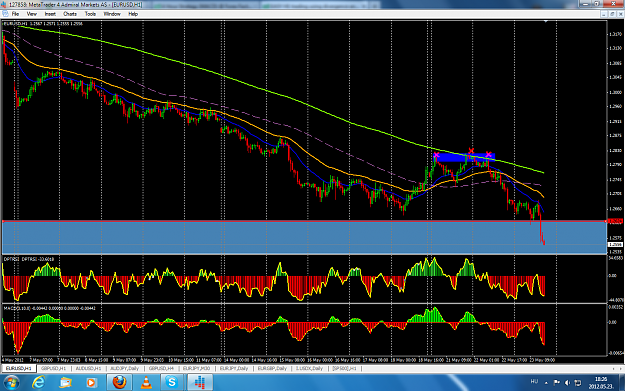Click the current price label on the axis
This screenshot has height=391, width=625.
tap(615, 244)
